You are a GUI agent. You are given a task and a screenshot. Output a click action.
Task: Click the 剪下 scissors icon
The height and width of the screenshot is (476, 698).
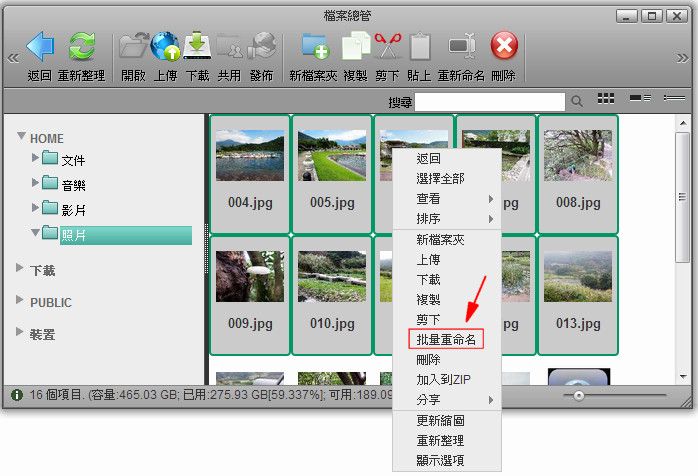pos(387,46)
